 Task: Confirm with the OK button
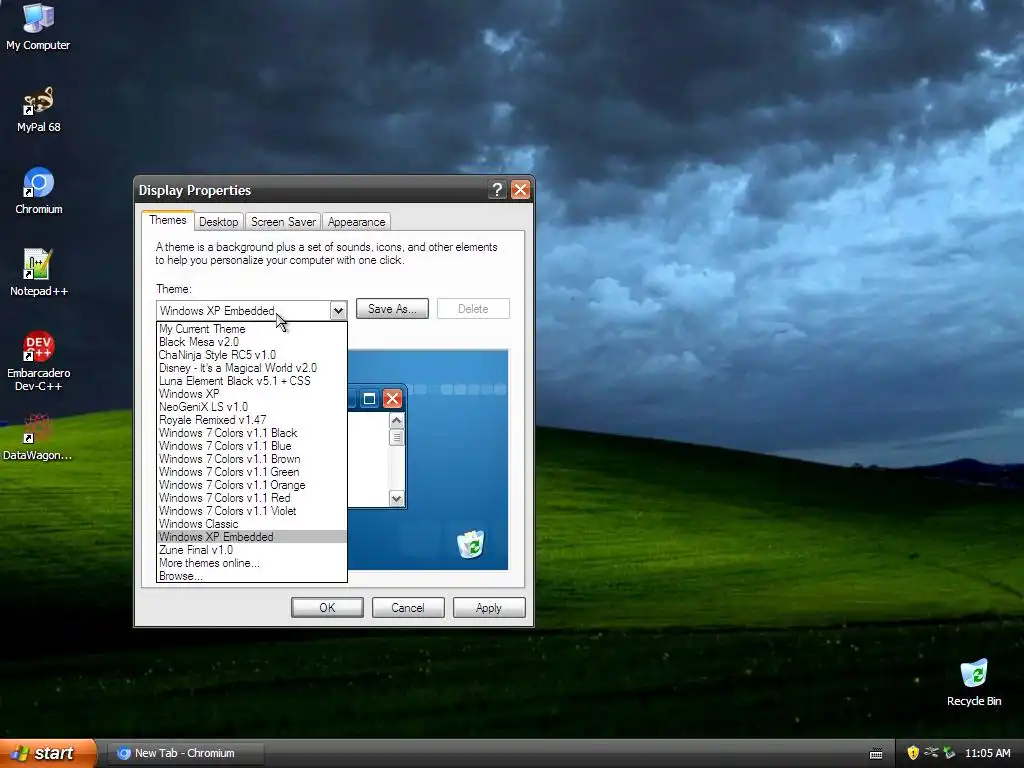327,607
